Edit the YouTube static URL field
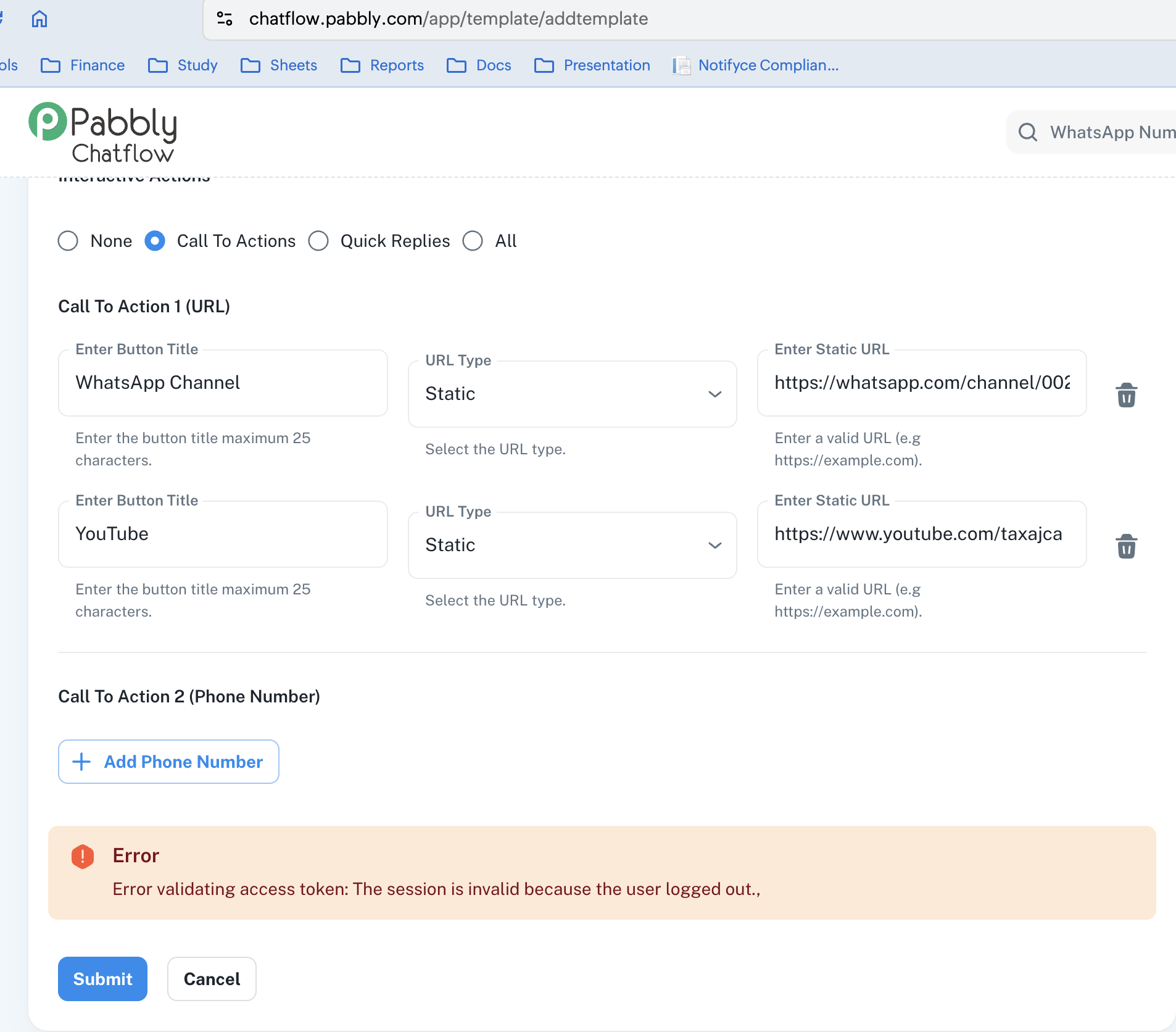 pos(922,534)
